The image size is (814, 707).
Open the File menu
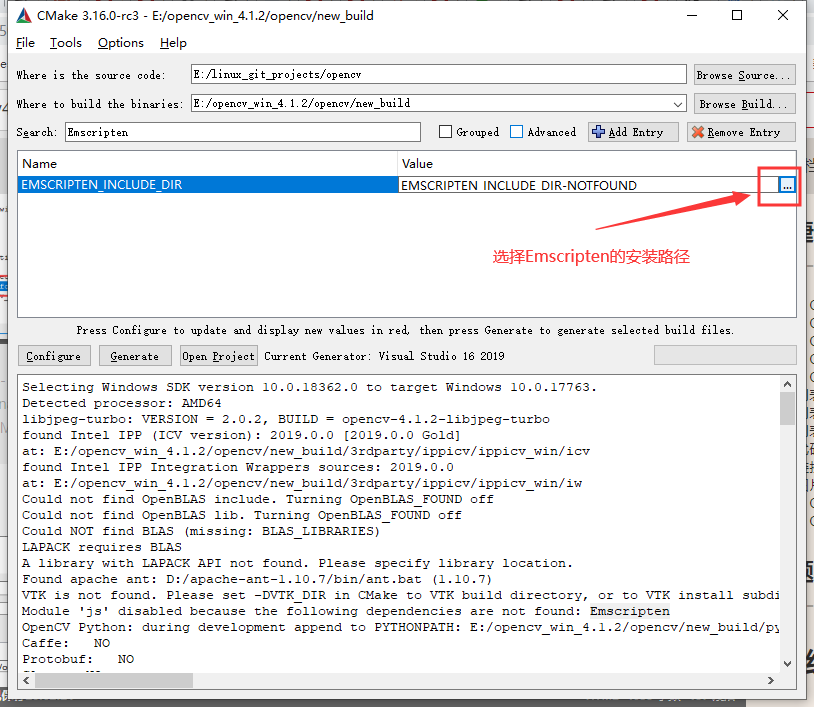(x=25, y=43)
